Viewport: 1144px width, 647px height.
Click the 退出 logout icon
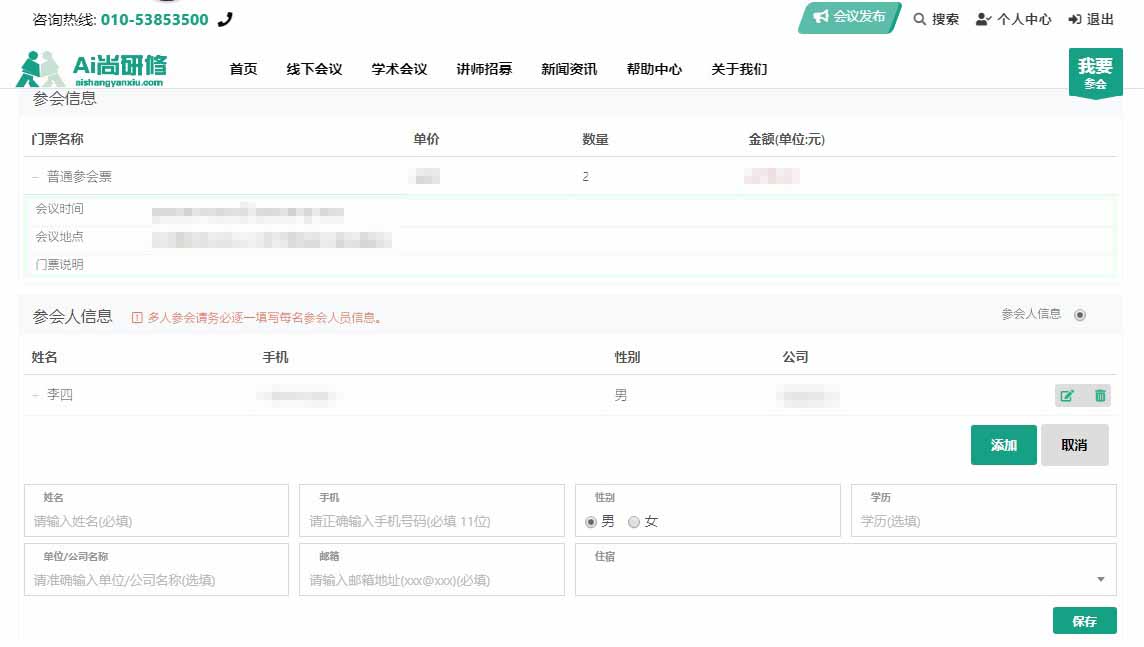tap(1075, 19)
